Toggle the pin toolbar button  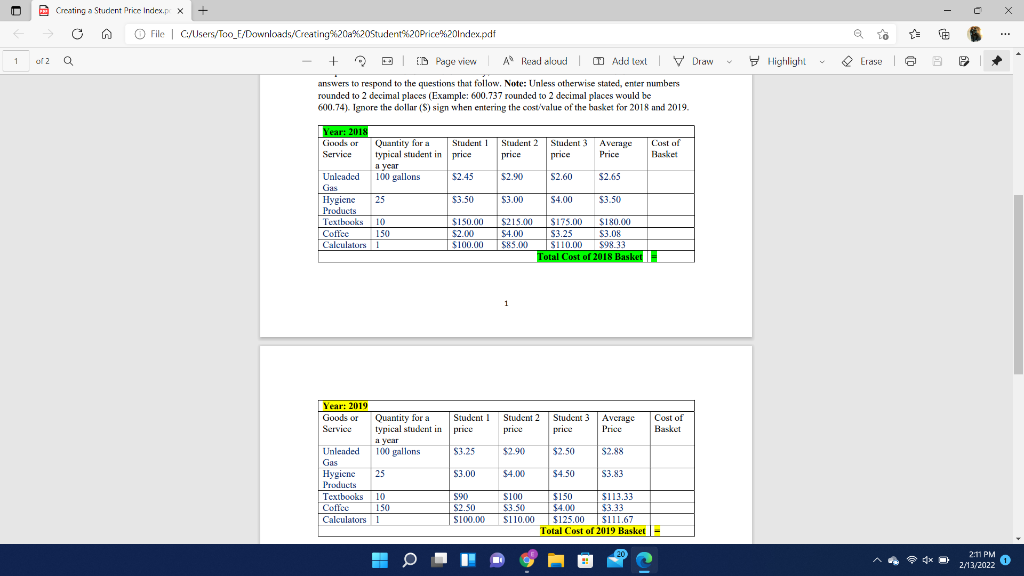coord(995,61)
